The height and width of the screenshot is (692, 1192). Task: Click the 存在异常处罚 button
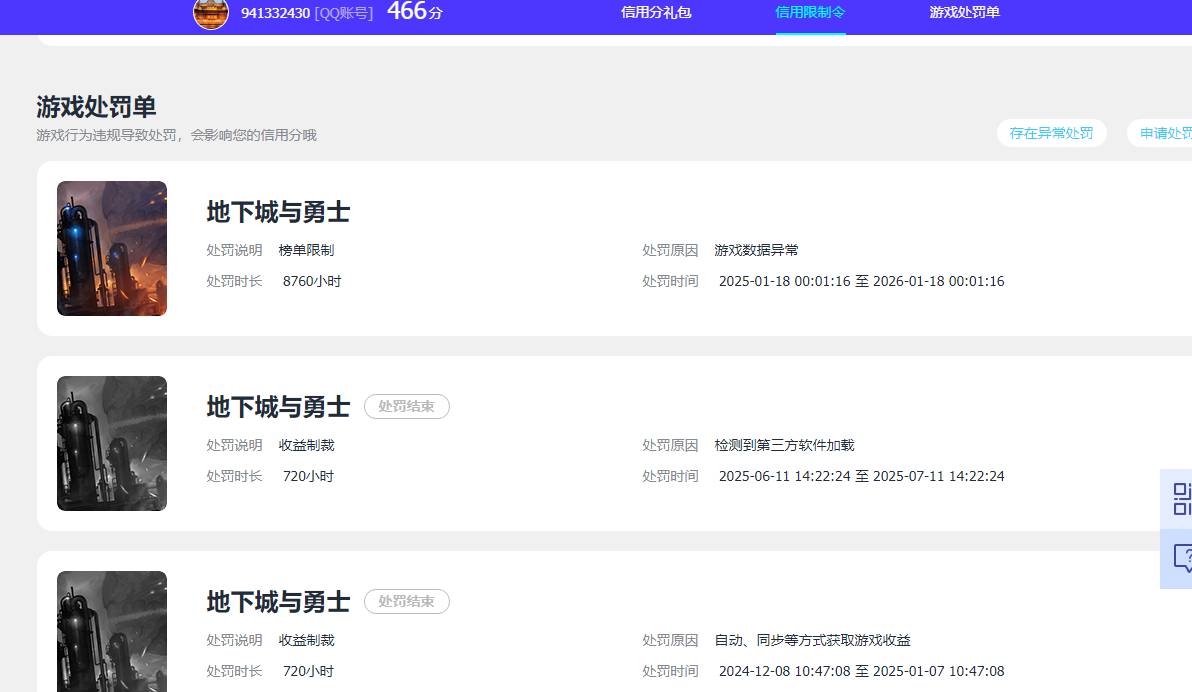(1051, 132)
